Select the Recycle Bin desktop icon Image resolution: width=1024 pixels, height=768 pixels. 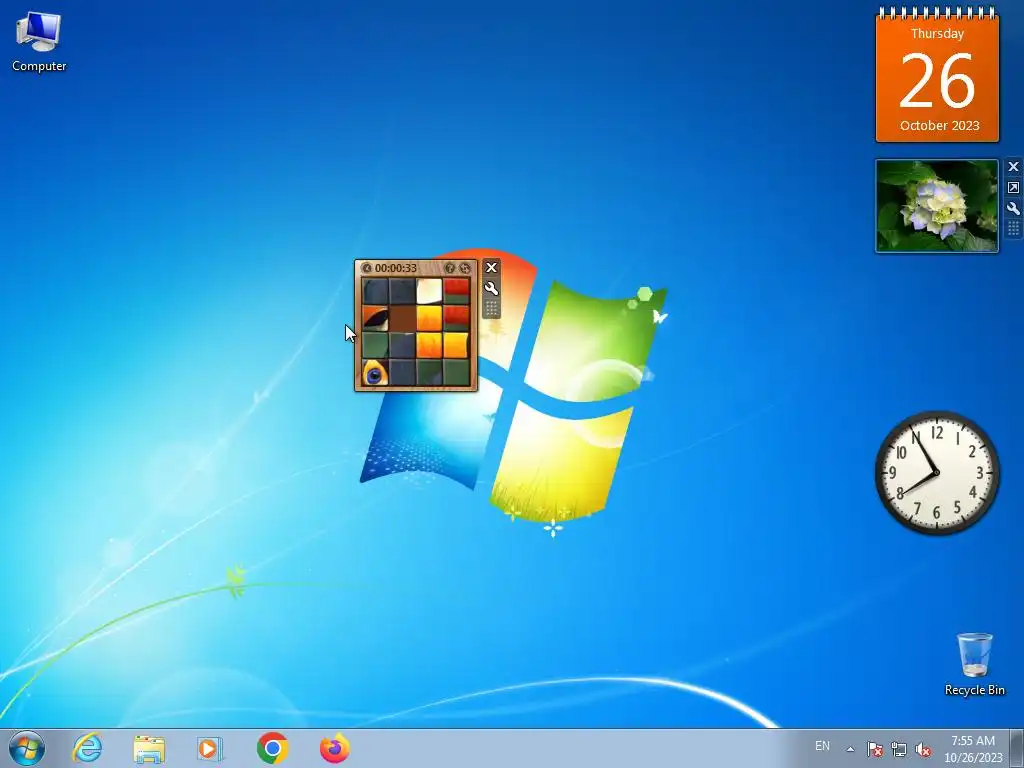974,664
